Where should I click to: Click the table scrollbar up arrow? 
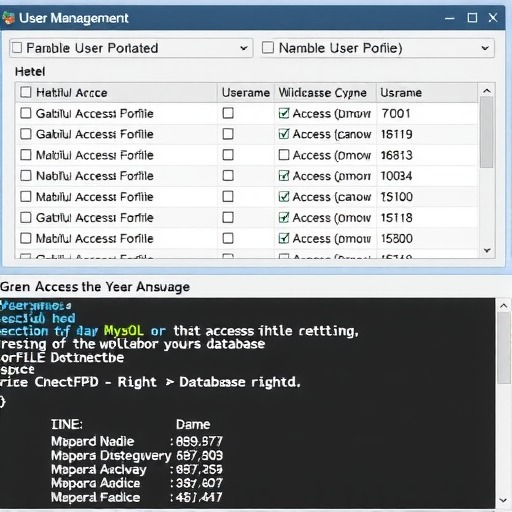[487, 91]
